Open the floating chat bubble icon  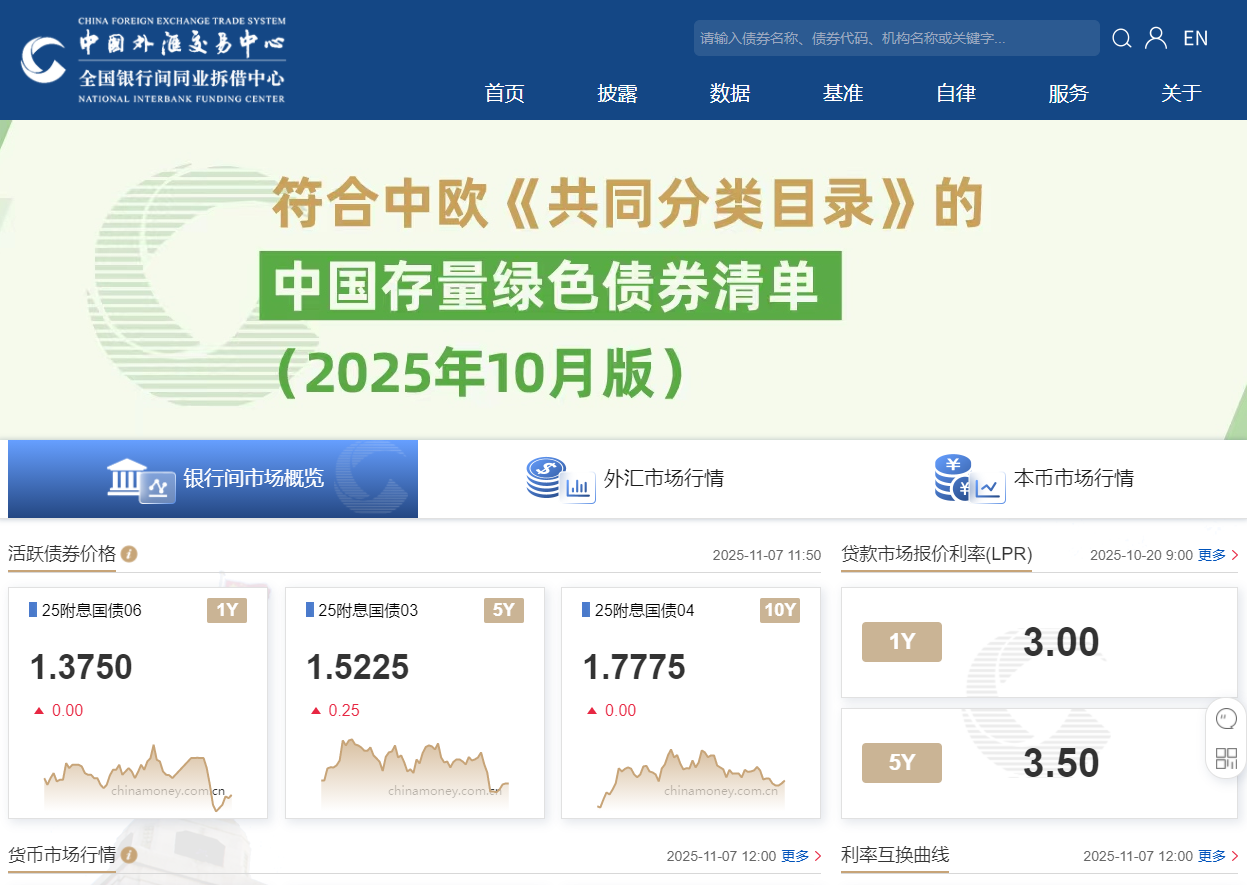(1225, 718)
